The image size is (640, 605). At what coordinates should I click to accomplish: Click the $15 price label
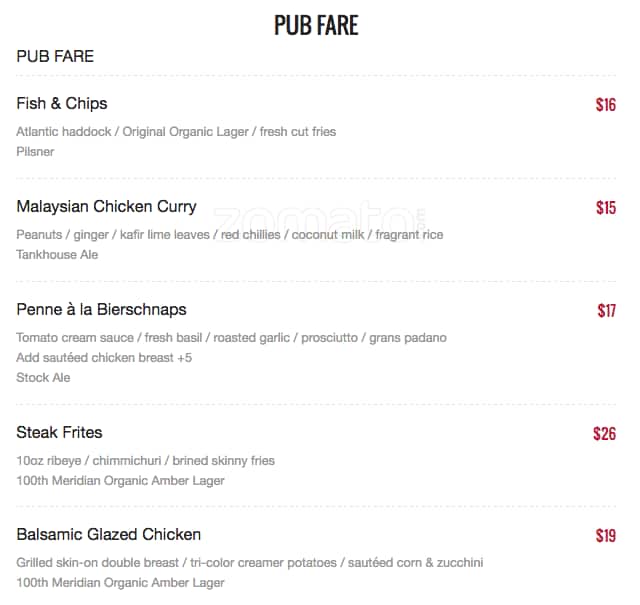[x=605, y=208]
